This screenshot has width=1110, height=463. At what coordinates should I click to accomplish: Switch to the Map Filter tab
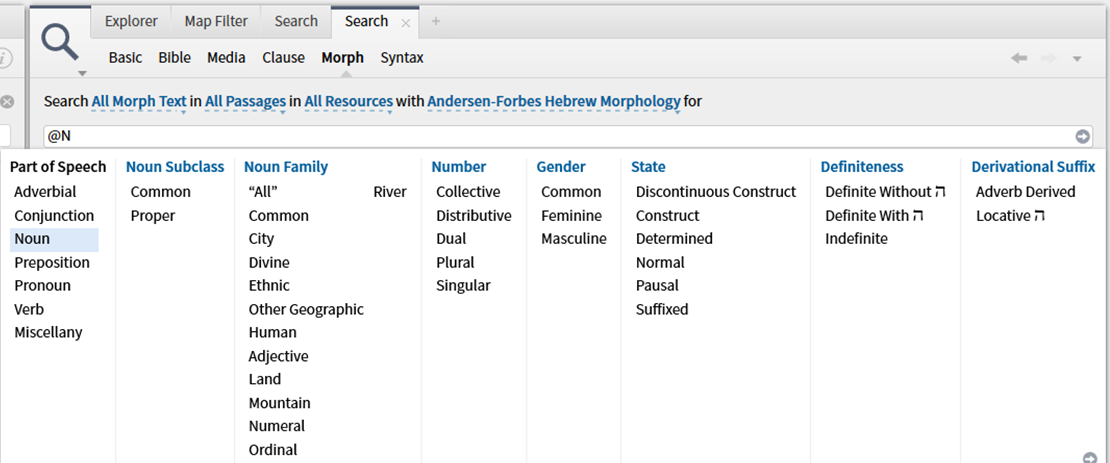[x=216, y=21]
